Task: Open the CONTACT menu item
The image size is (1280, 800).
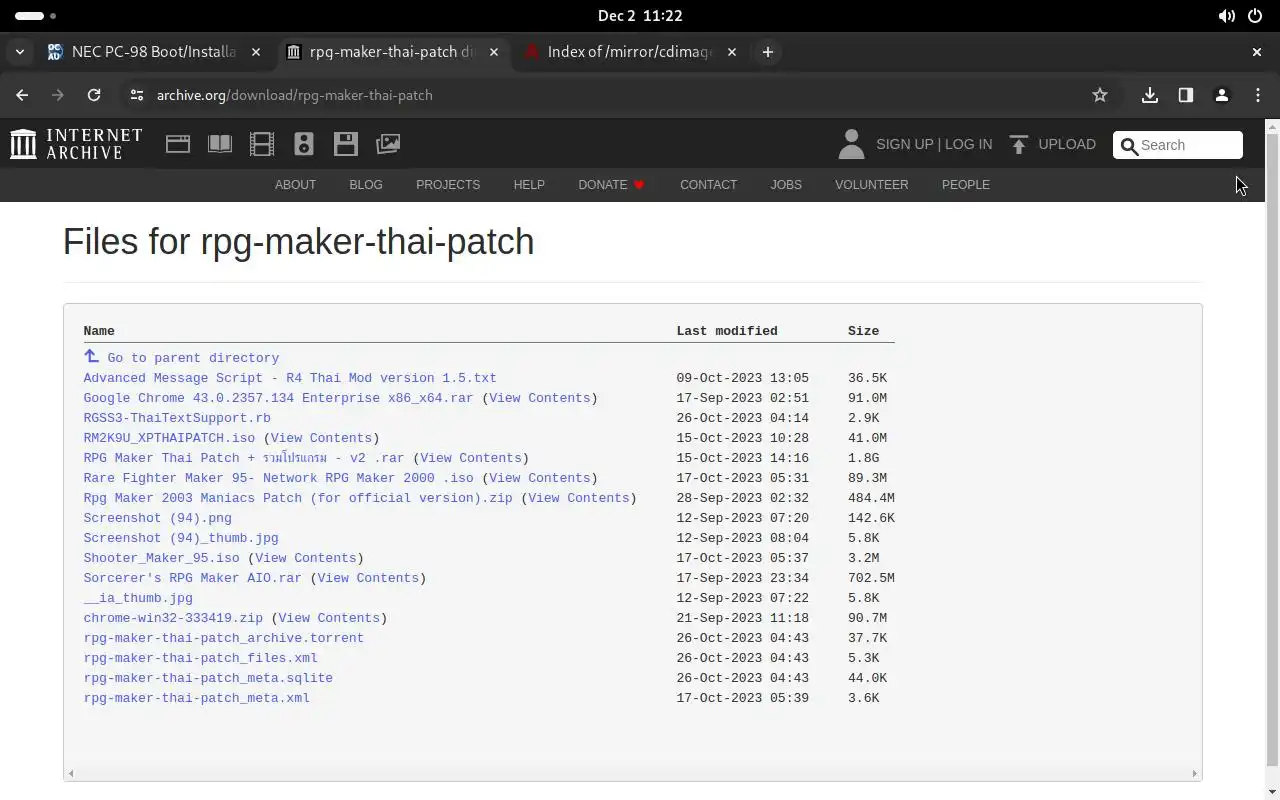Action: coord(708,185)
